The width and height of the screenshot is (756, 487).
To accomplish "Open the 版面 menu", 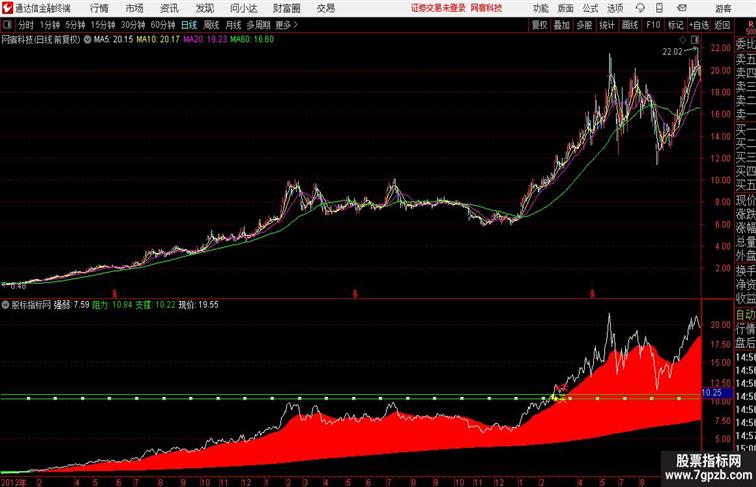I will [x=566, y=8].
